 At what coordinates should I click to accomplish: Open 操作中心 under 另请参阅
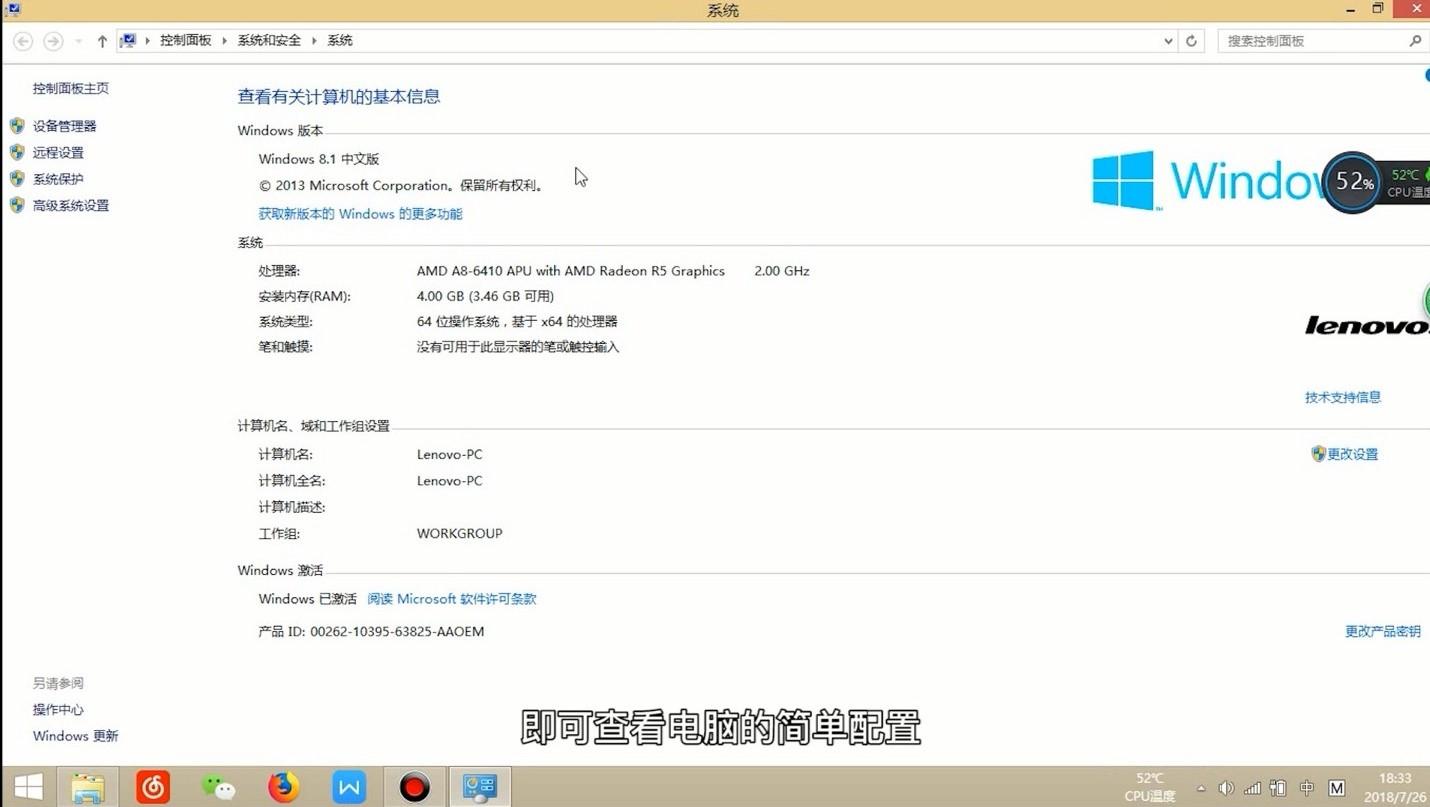58,710
